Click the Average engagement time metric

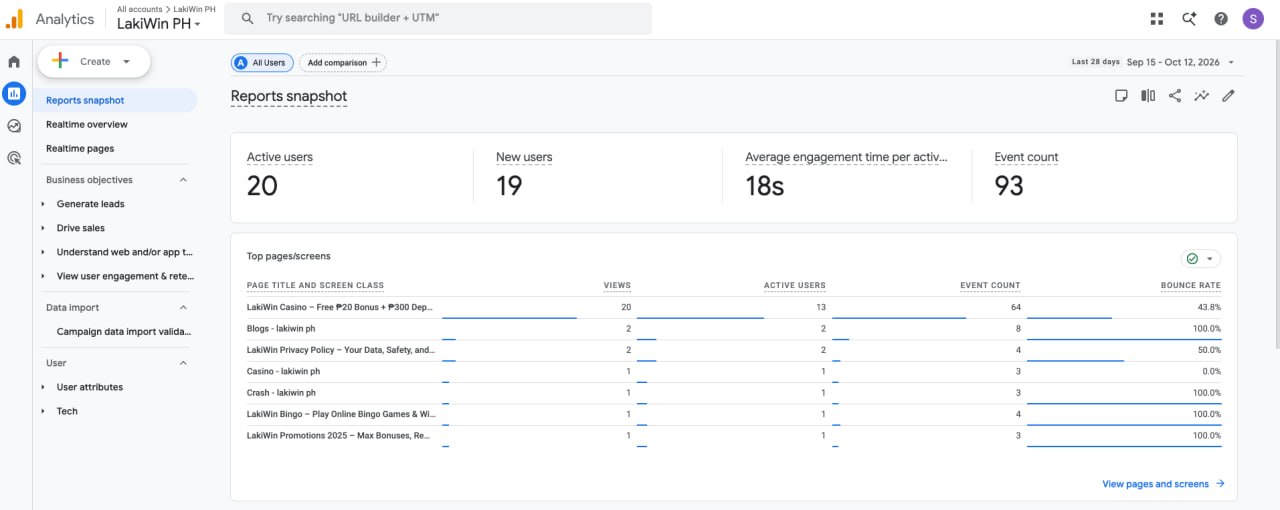point(846,176)
